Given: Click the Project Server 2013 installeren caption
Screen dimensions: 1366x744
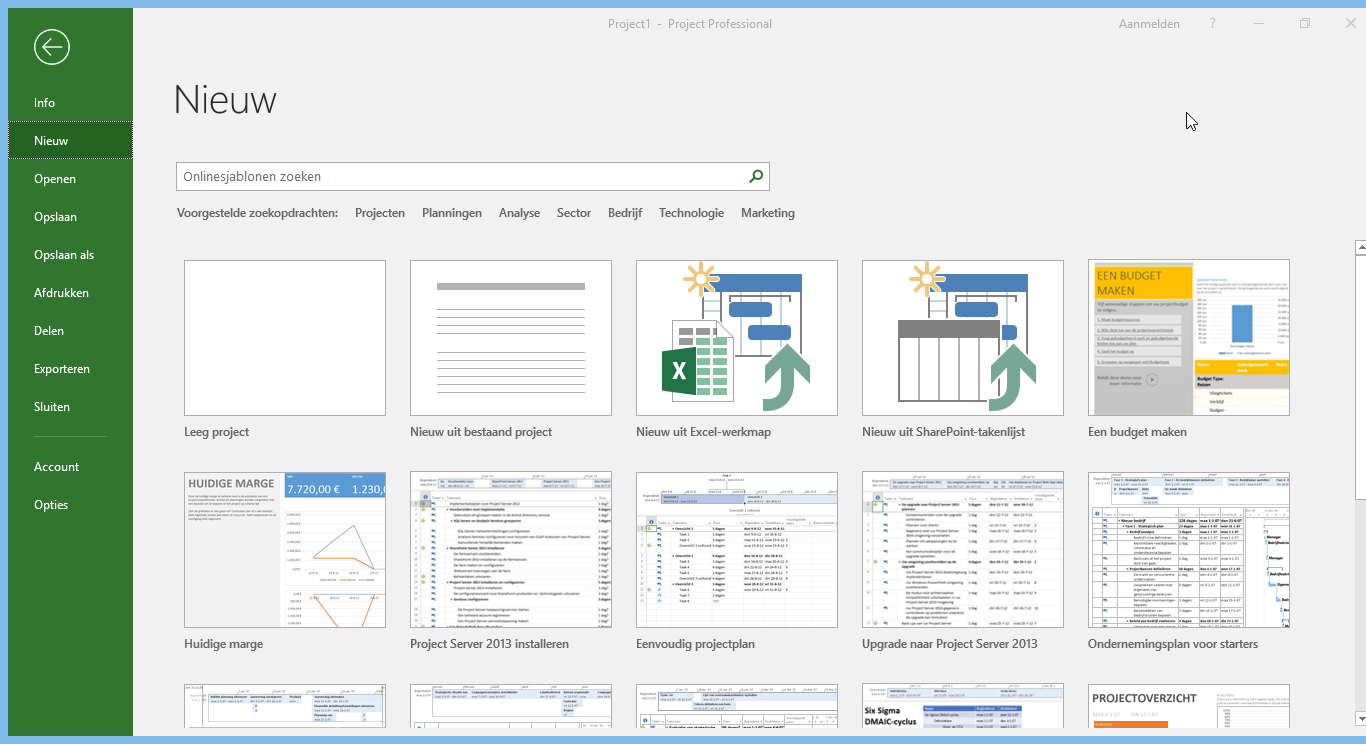Looking at the screenshot, I should (x=489, y=644).
